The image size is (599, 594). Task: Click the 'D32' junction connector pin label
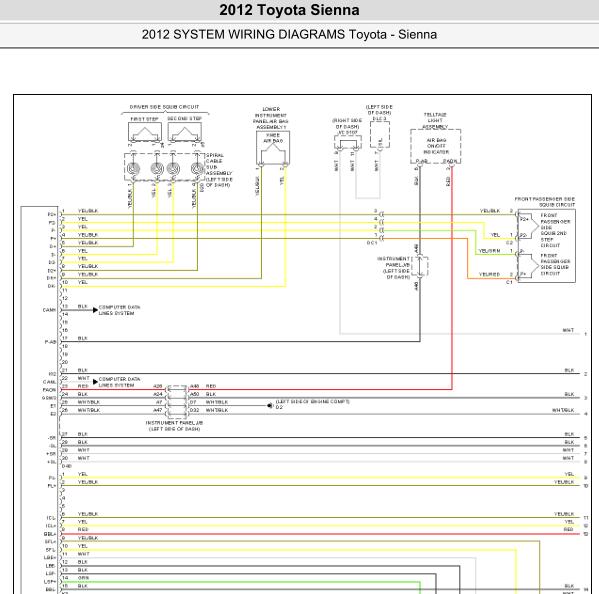pyautogui.click(x=194, y=410)
